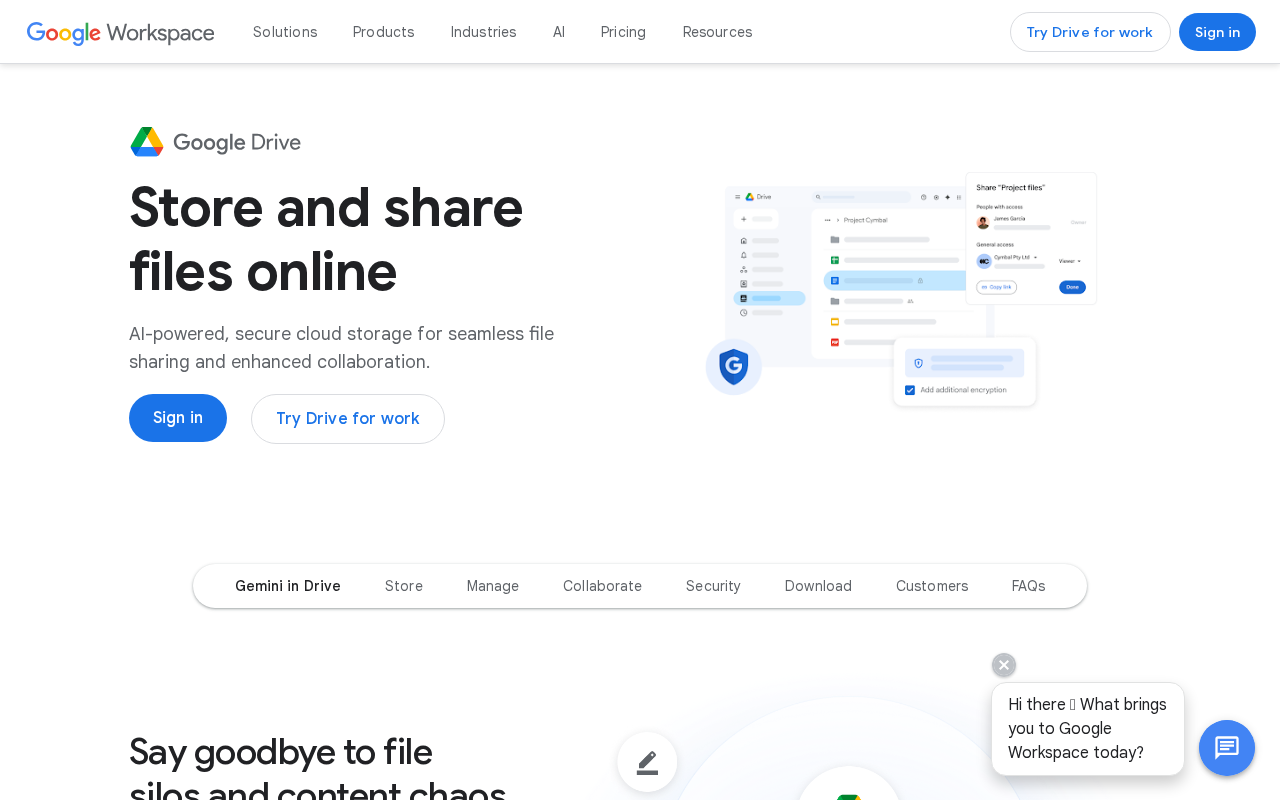
Task: Select the Store section tab
Action: (x=404, y=586)
